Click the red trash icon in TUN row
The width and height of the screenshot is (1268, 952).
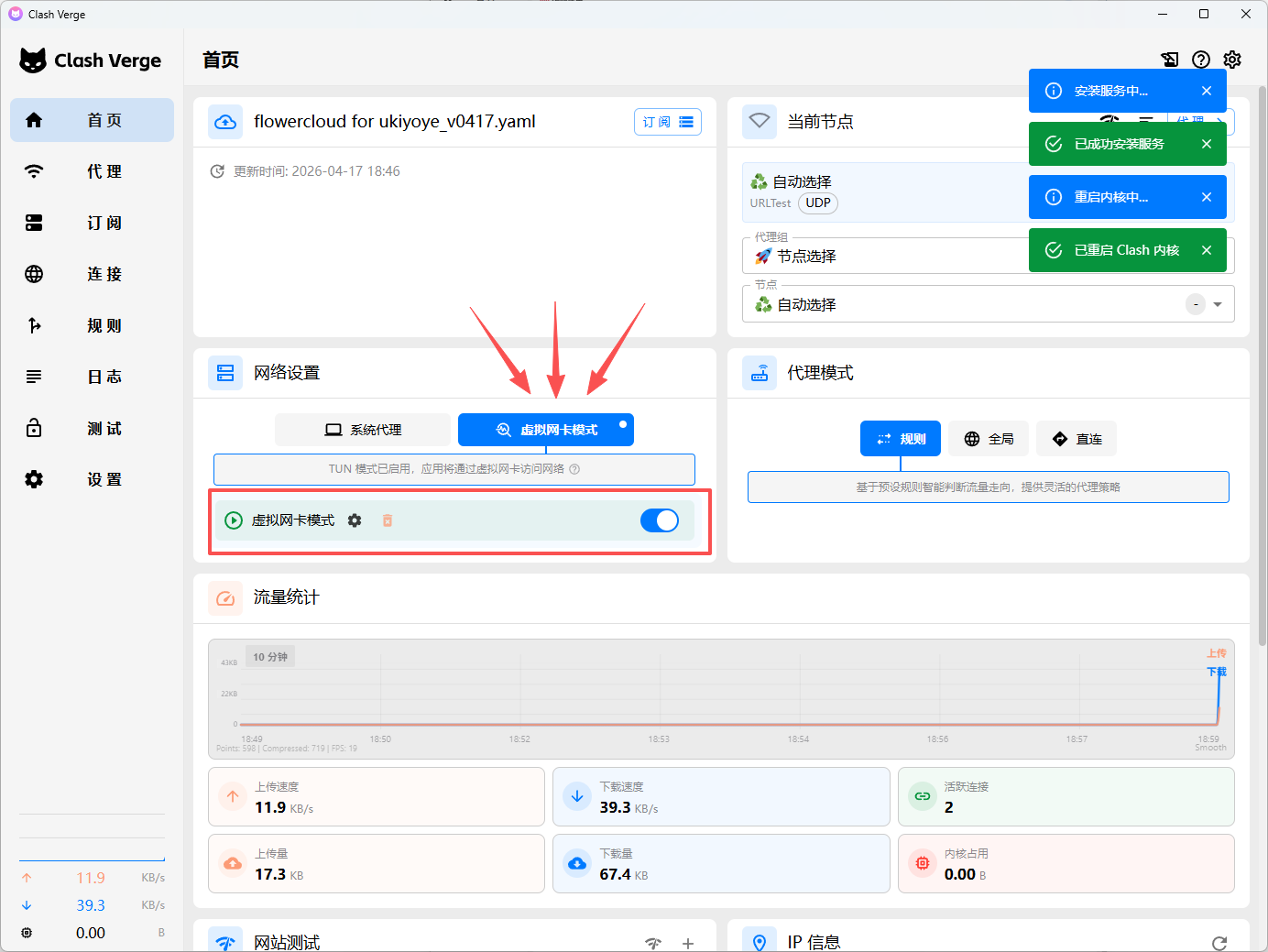388,520
